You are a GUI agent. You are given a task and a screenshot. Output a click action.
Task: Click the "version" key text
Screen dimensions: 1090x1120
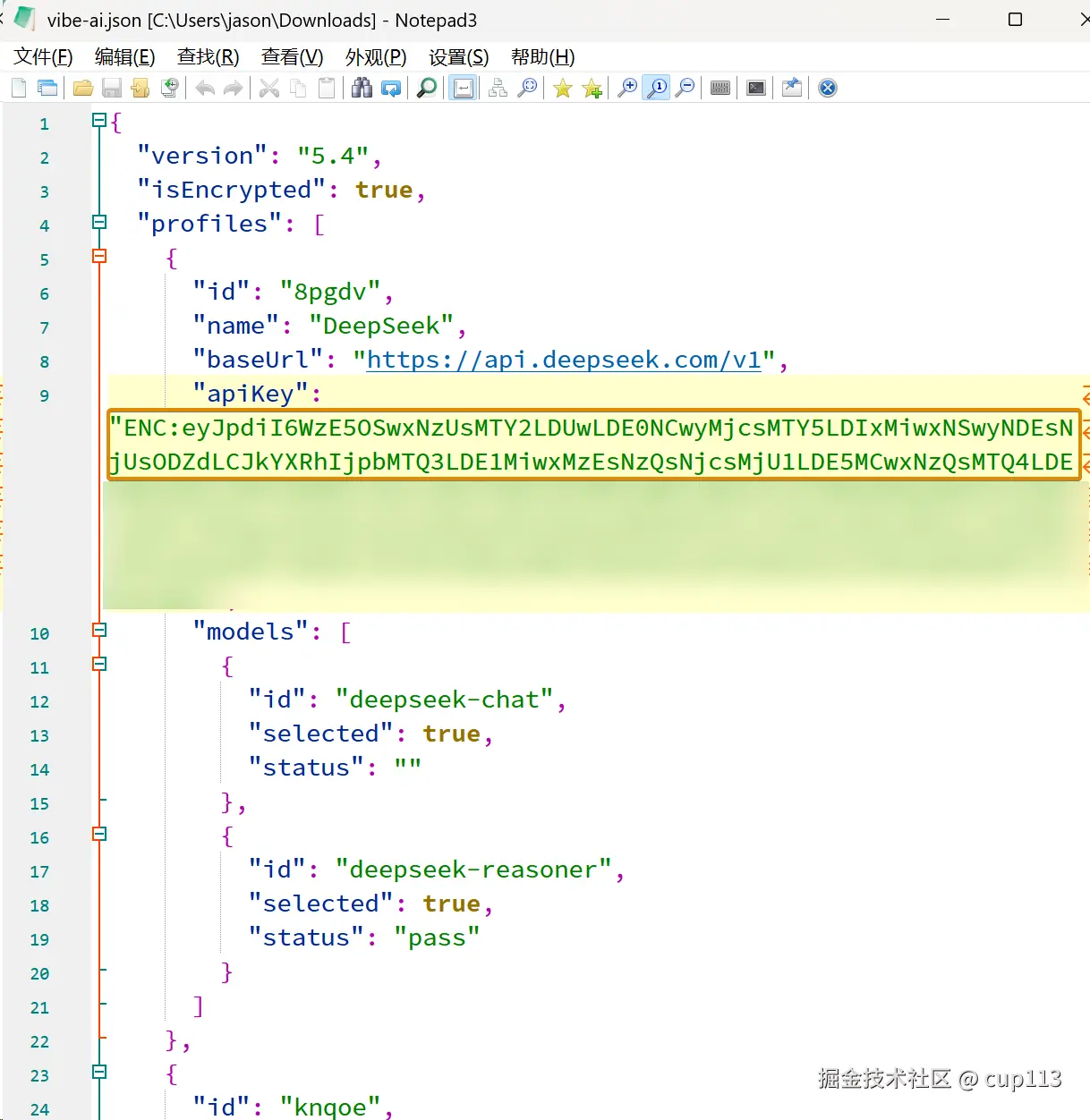pyautogui.click(x=202, y=156)
